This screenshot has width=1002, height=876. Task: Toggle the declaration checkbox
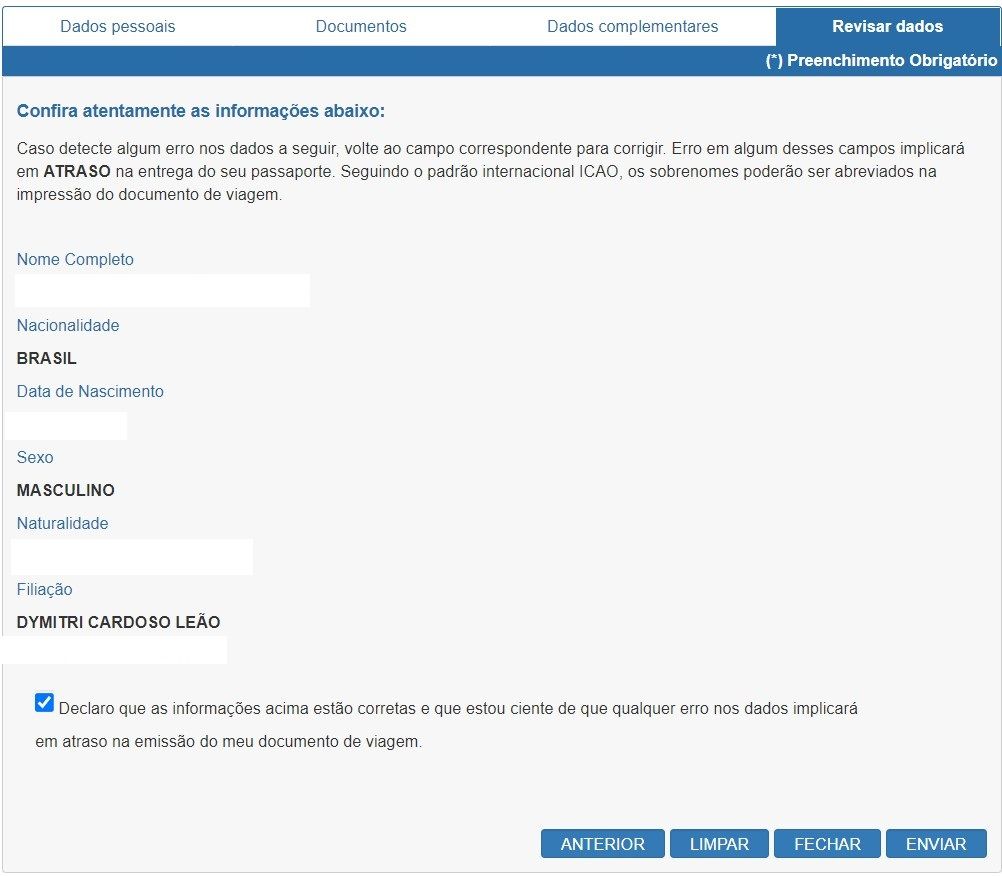[x=44, y=703]
